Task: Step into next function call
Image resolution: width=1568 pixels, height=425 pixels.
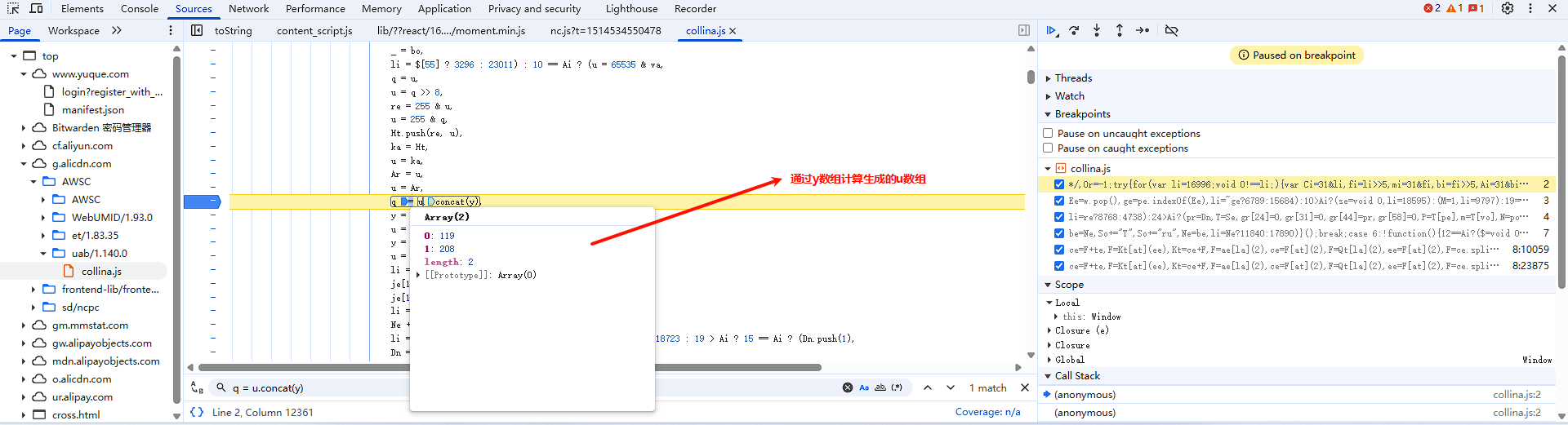Action: (1097, 30)
